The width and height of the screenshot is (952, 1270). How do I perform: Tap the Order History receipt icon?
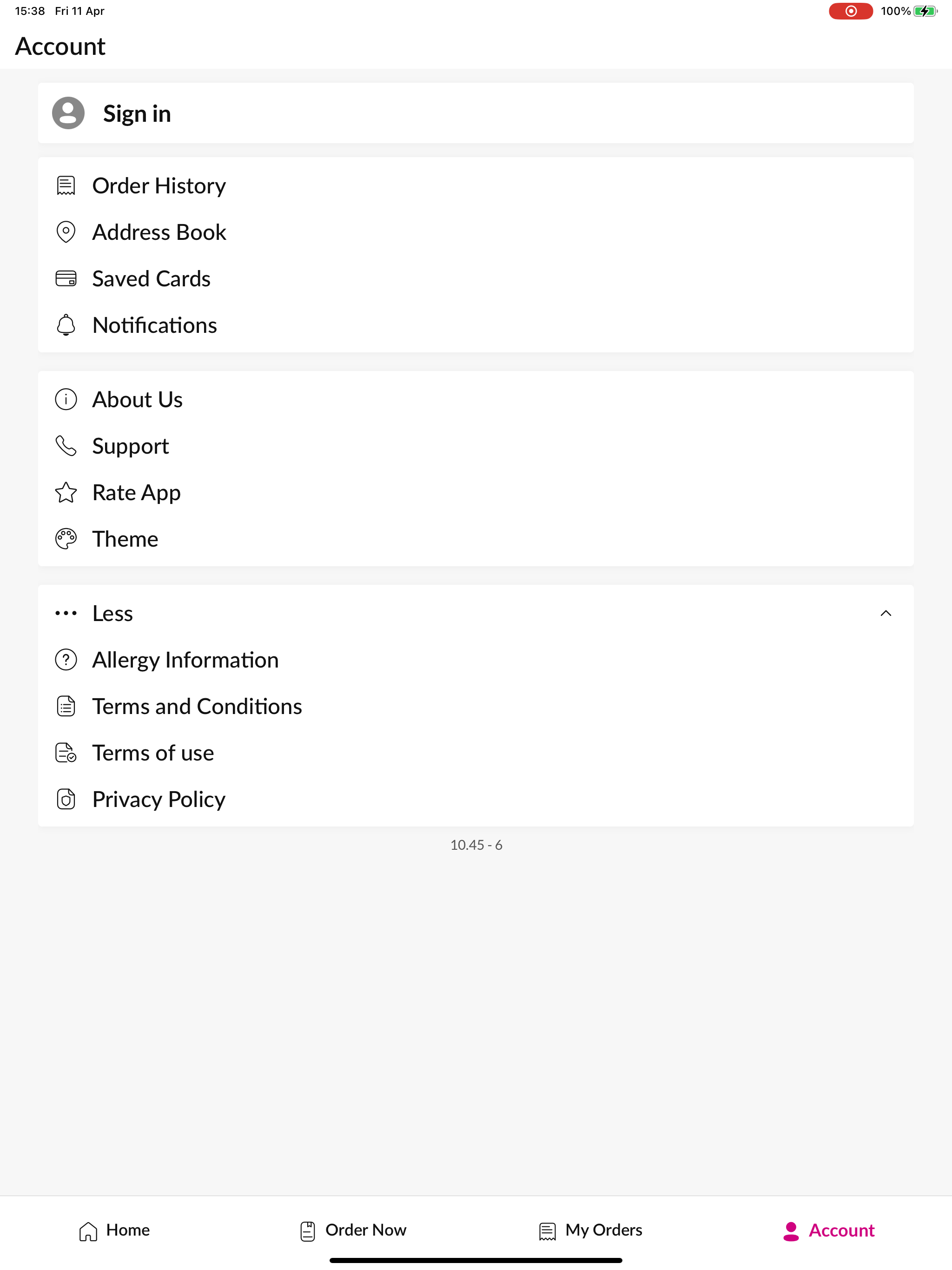[66, 186]
